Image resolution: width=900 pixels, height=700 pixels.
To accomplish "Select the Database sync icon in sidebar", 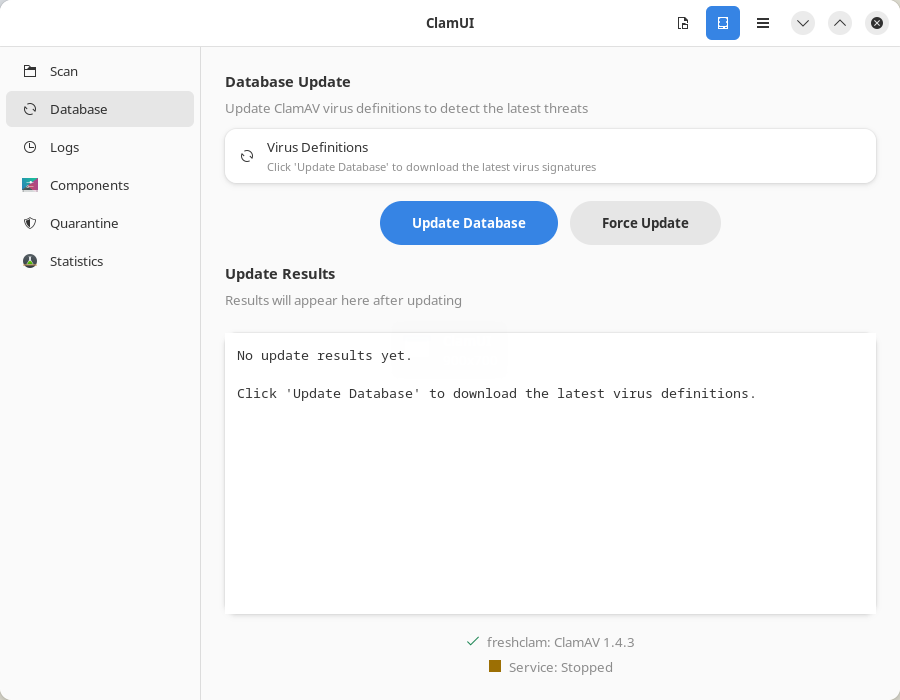I will click(x=30, y=109).
